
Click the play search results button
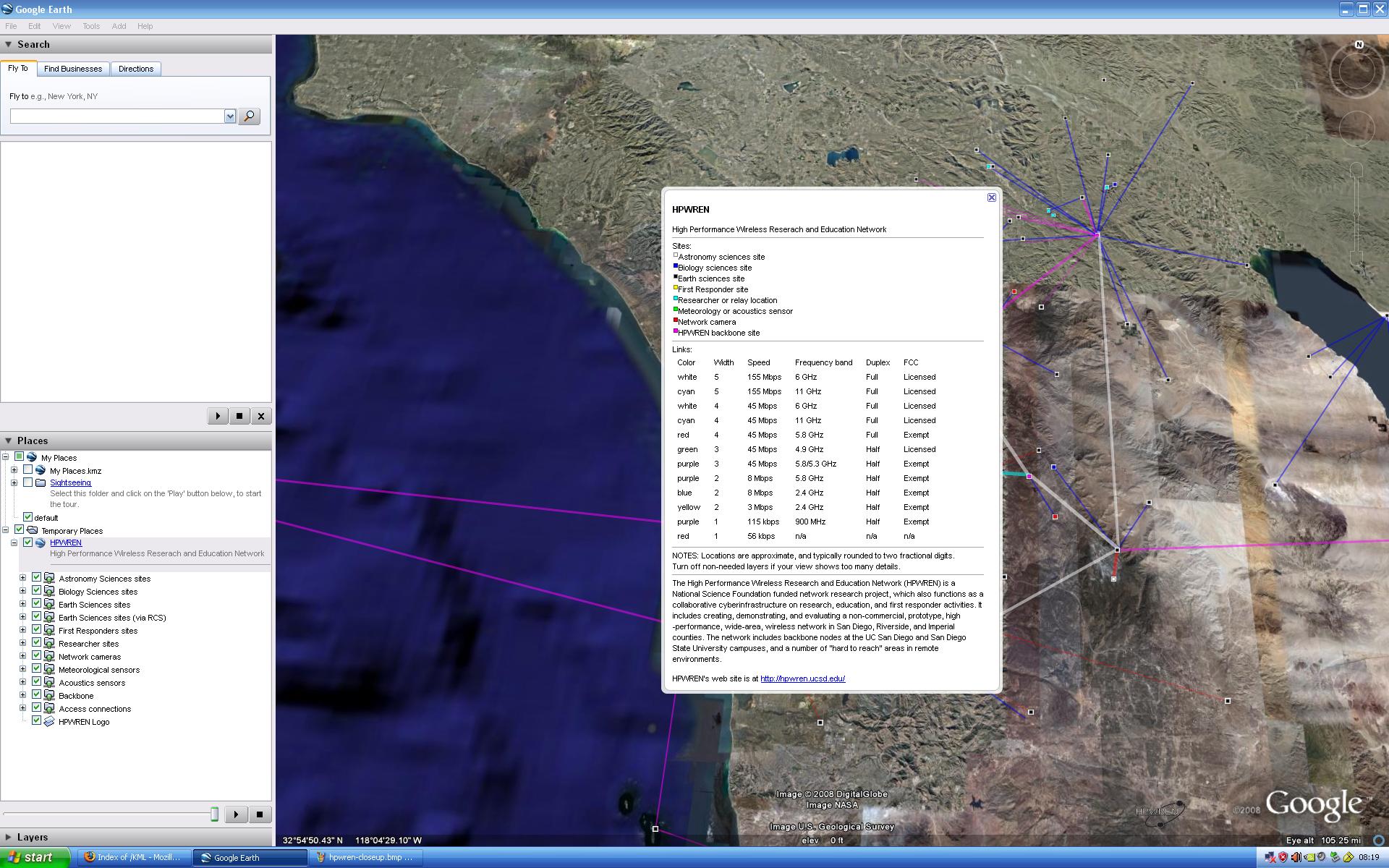click(218, 416)
